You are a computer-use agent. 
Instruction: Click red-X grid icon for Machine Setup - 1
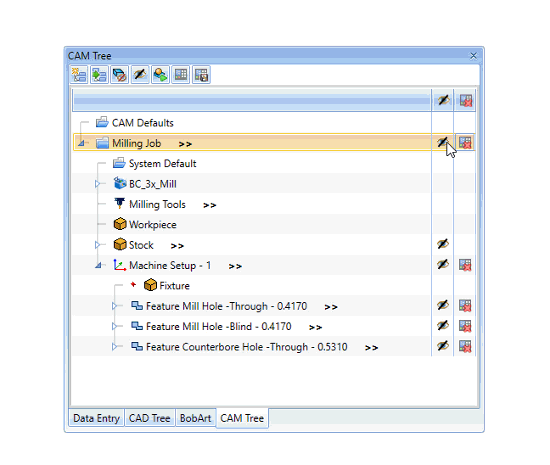click(x=465, y=265)
